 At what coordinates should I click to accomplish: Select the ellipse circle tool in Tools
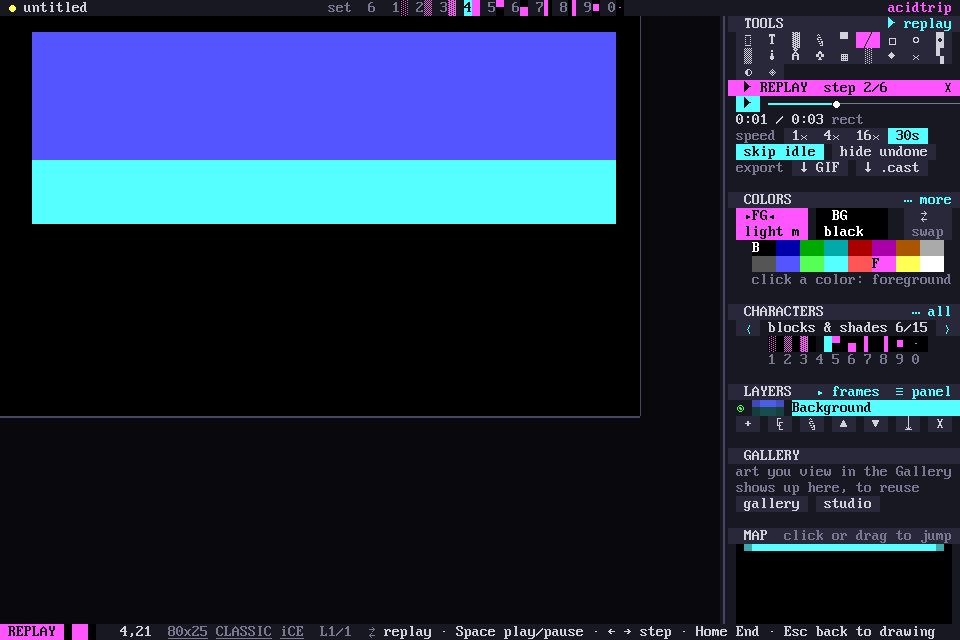916,40
